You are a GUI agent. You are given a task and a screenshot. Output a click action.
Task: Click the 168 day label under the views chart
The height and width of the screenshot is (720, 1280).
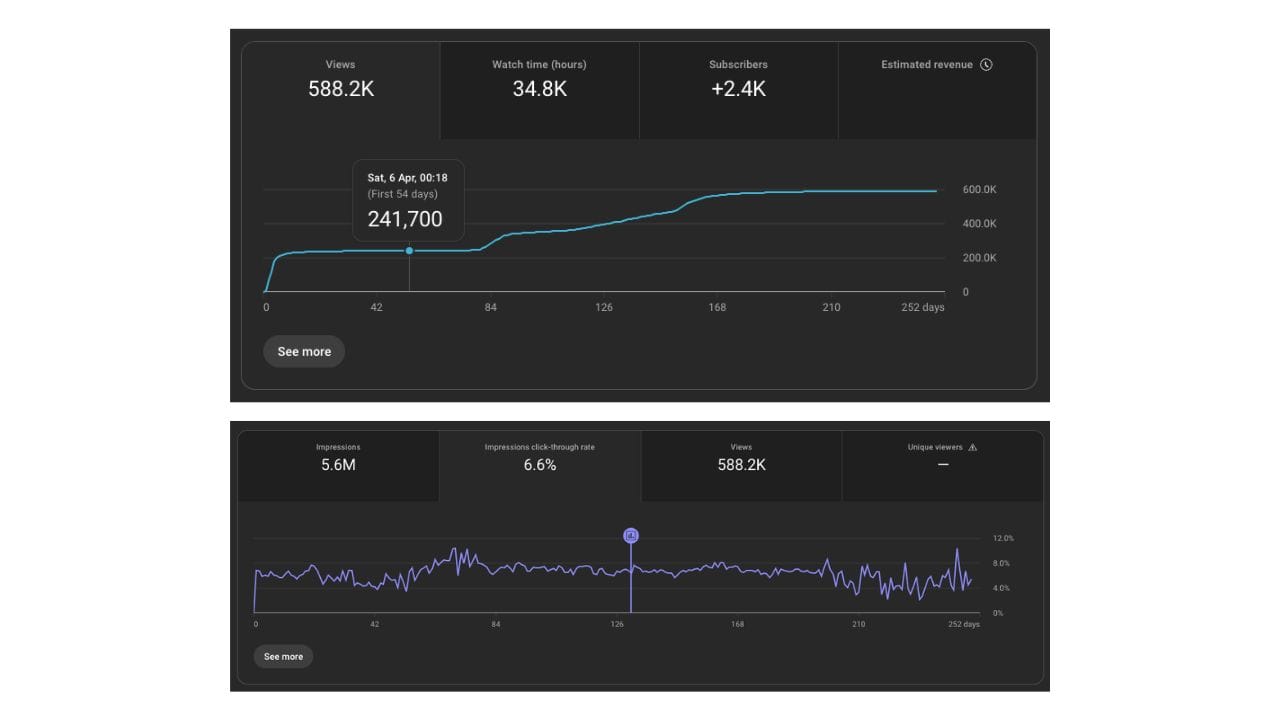(x=717, y=308)
